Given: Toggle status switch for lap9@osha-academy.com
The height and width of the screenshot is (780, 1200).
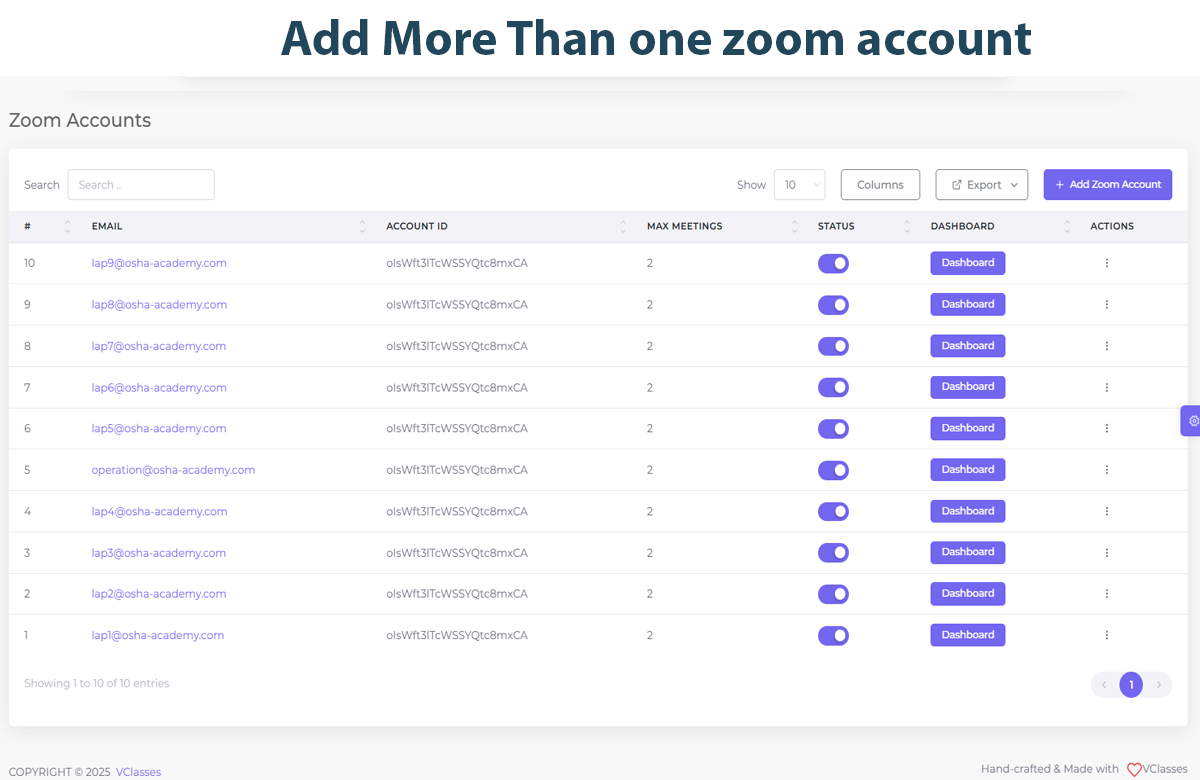Looking at the screenshot, I should coord(833,263).
